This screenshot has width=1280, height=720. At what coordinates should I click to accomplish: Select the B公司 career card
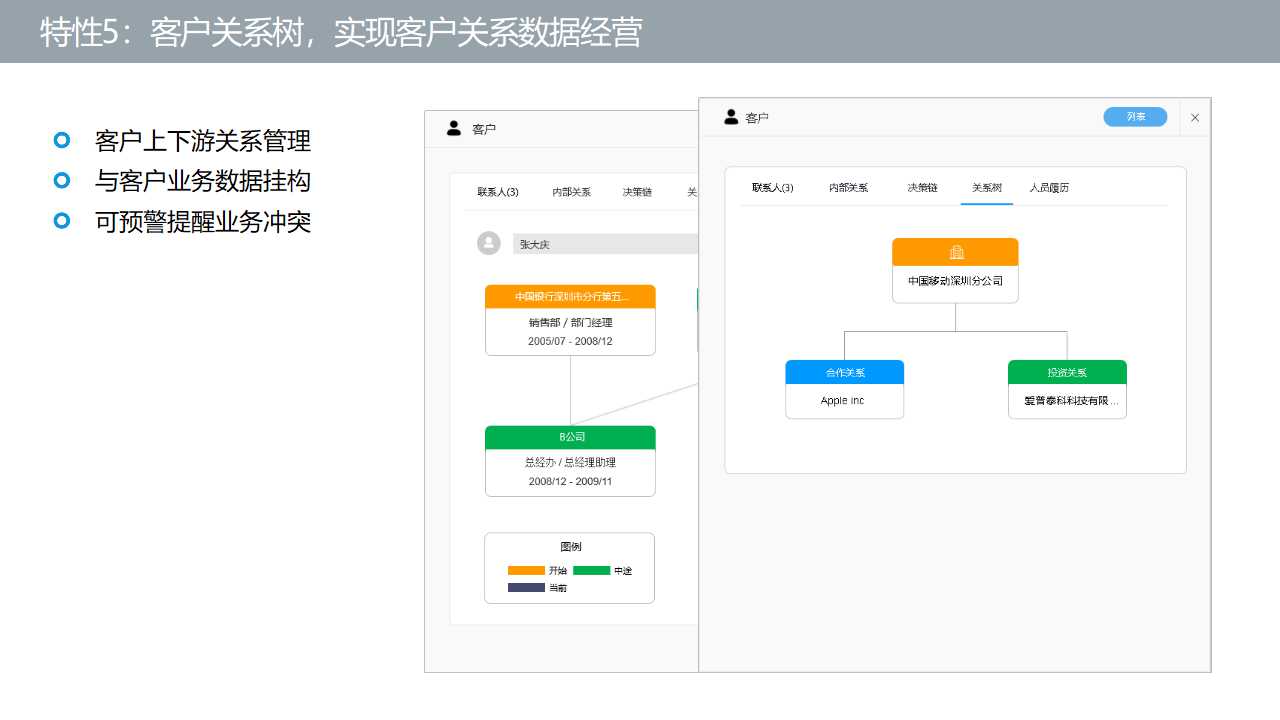click(x=570, y=461)
